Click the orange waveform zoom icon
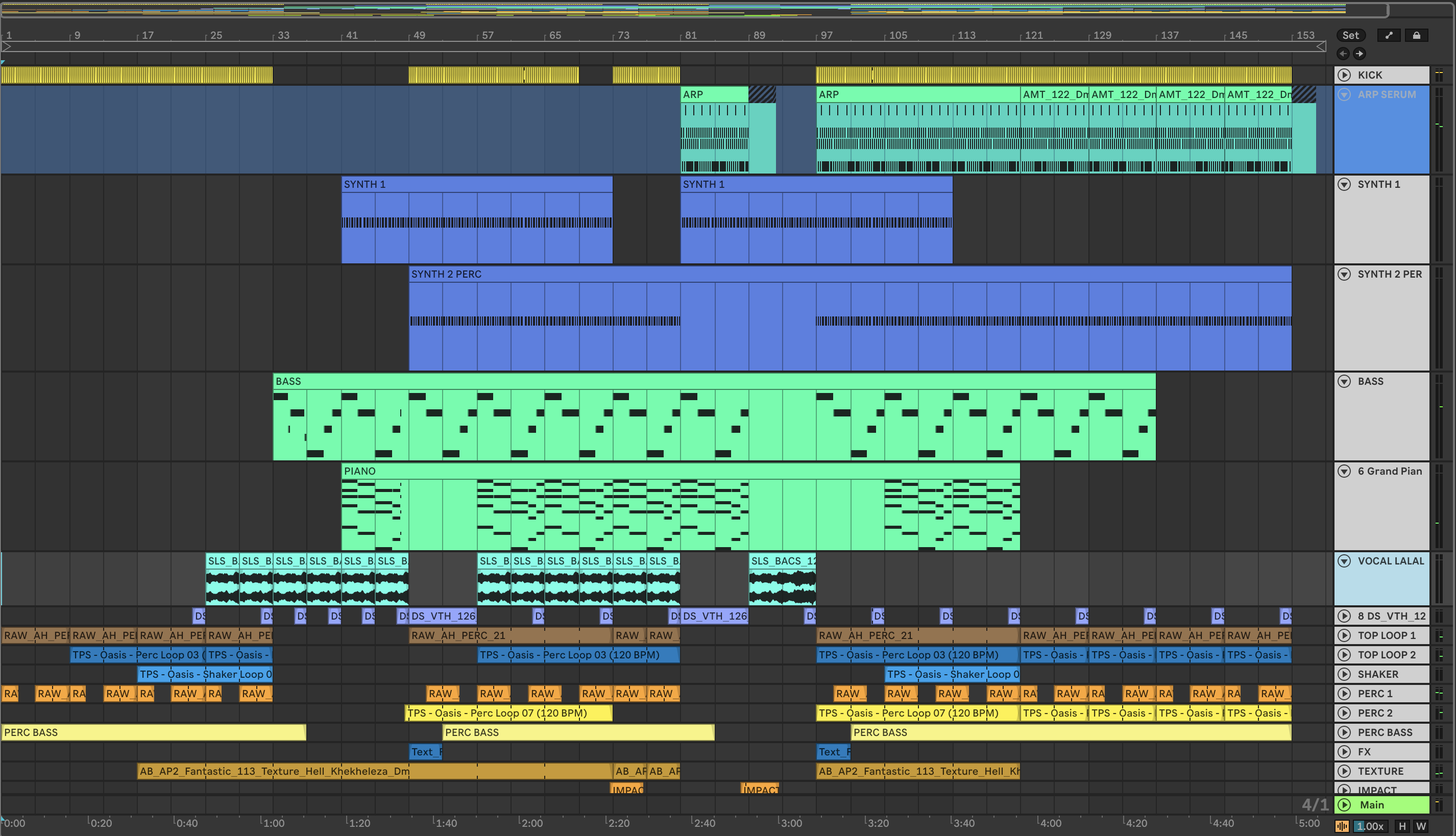The width and height of the screenshot is (1456, 836). click(1342, 826)
